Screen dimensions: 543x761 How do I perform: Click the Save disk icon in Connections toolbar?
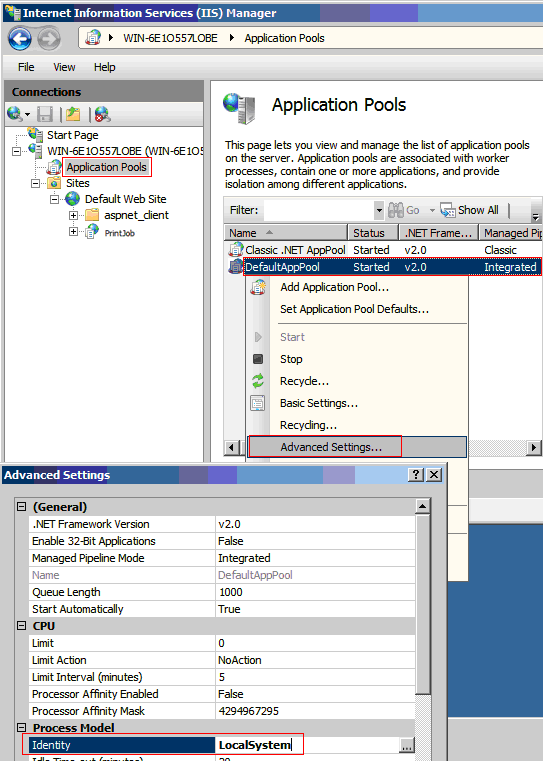pyautogui.click(x=45, y=114)
